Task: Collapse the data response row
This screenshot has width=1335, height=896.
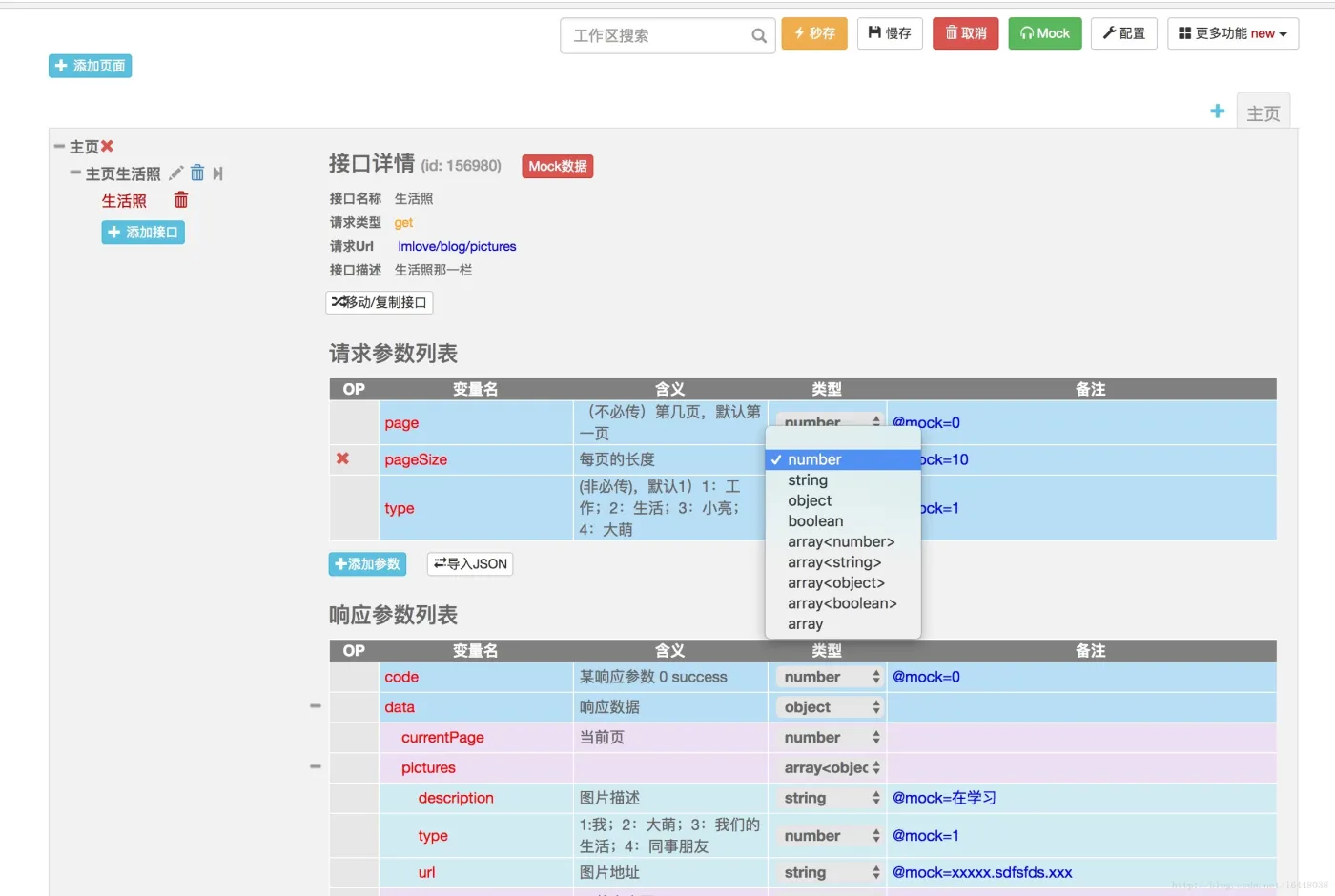Action: click(316, 706)
